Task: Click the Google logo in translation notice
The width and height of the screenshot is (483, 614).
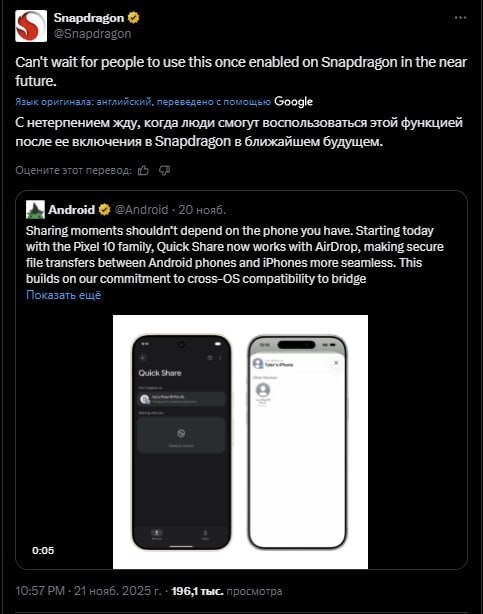Action: point(293,101)
